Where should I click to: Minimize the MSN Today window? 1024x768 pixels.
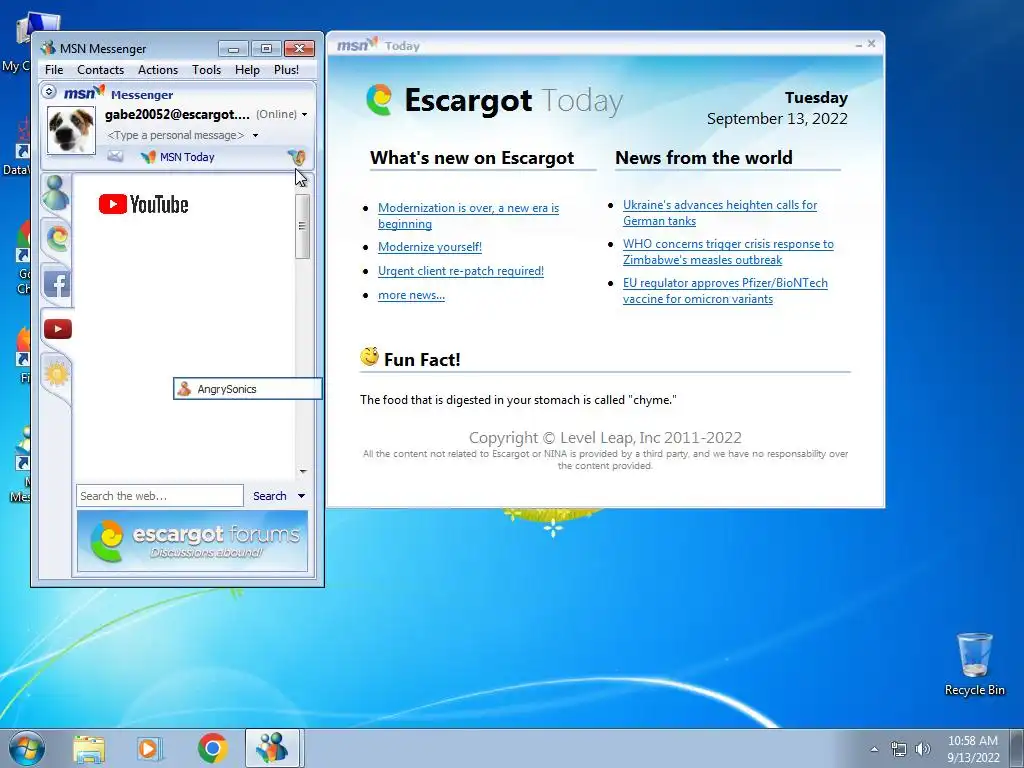(x=859, y=44)
